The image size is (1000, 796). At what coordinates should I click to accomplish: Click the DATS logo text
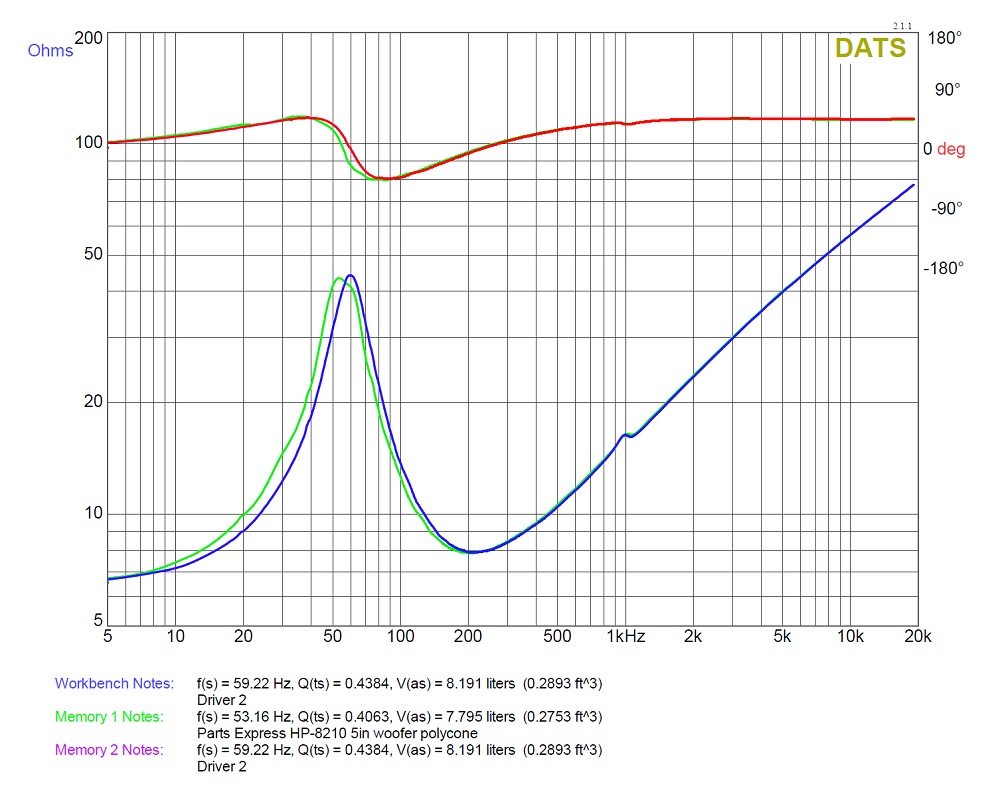870,48
